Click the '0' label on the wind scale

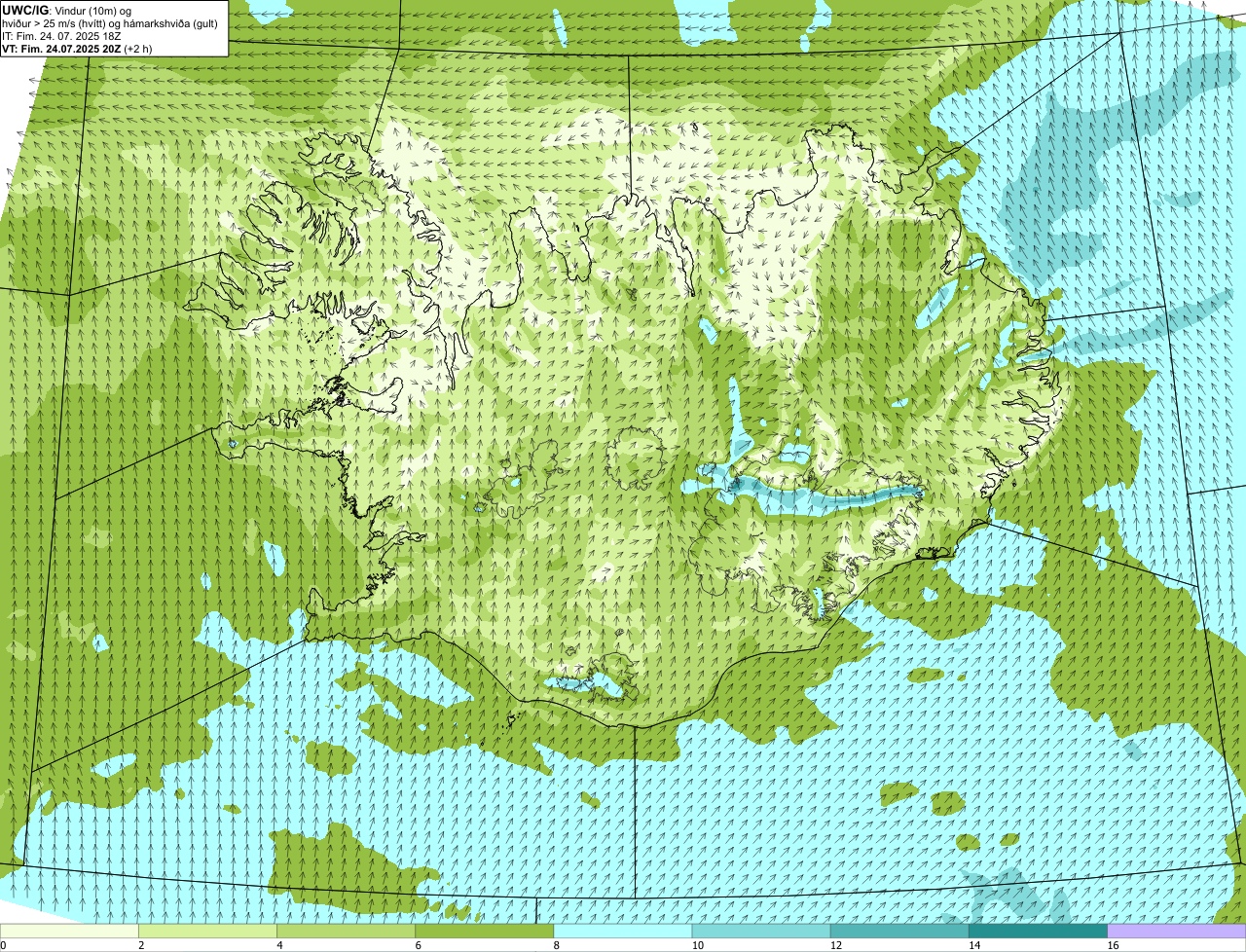pos(3,945)
